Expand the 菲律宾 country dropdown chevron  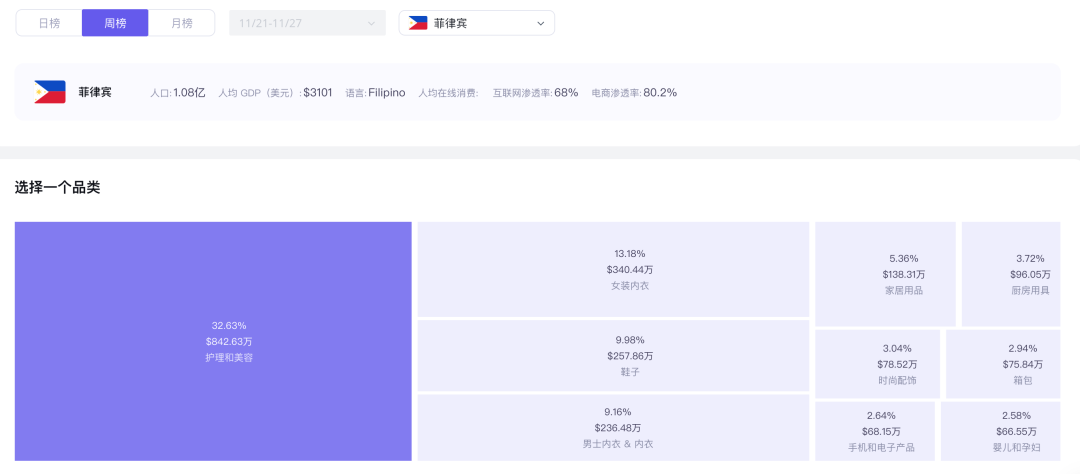(540, 23)
